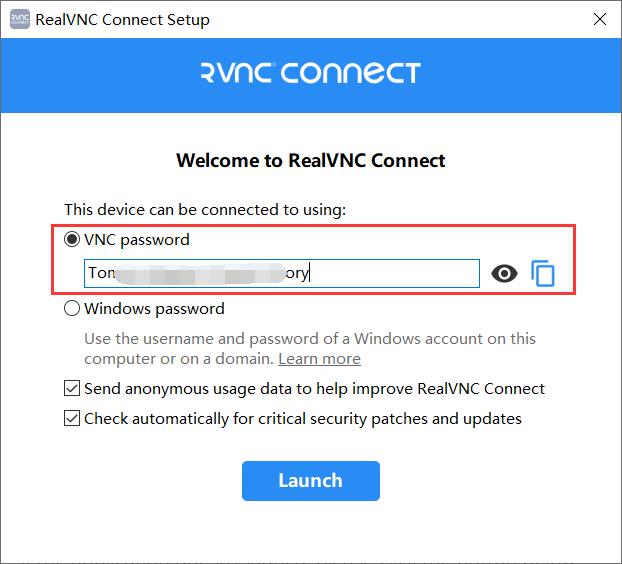Viewport: 622px width, 564px height.
Task: Open the Learn more link
Action: 319,359
